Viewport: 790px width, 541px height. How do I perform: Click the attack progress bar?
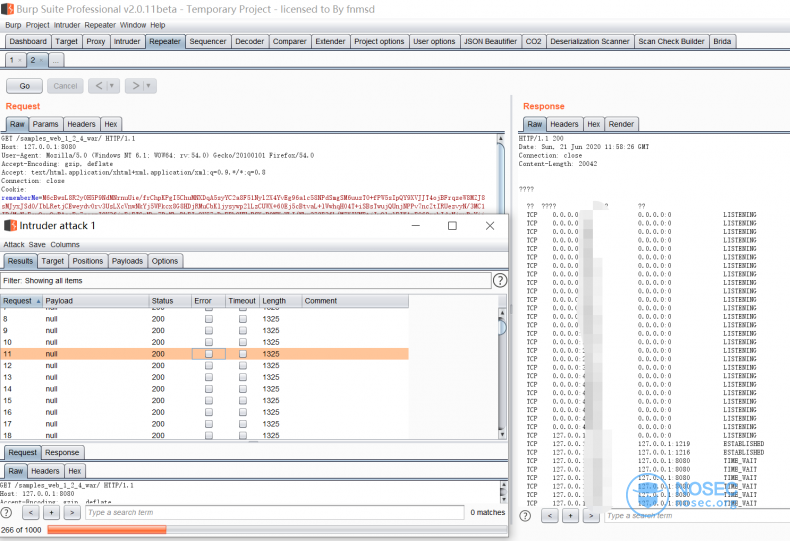pos(277,529)
